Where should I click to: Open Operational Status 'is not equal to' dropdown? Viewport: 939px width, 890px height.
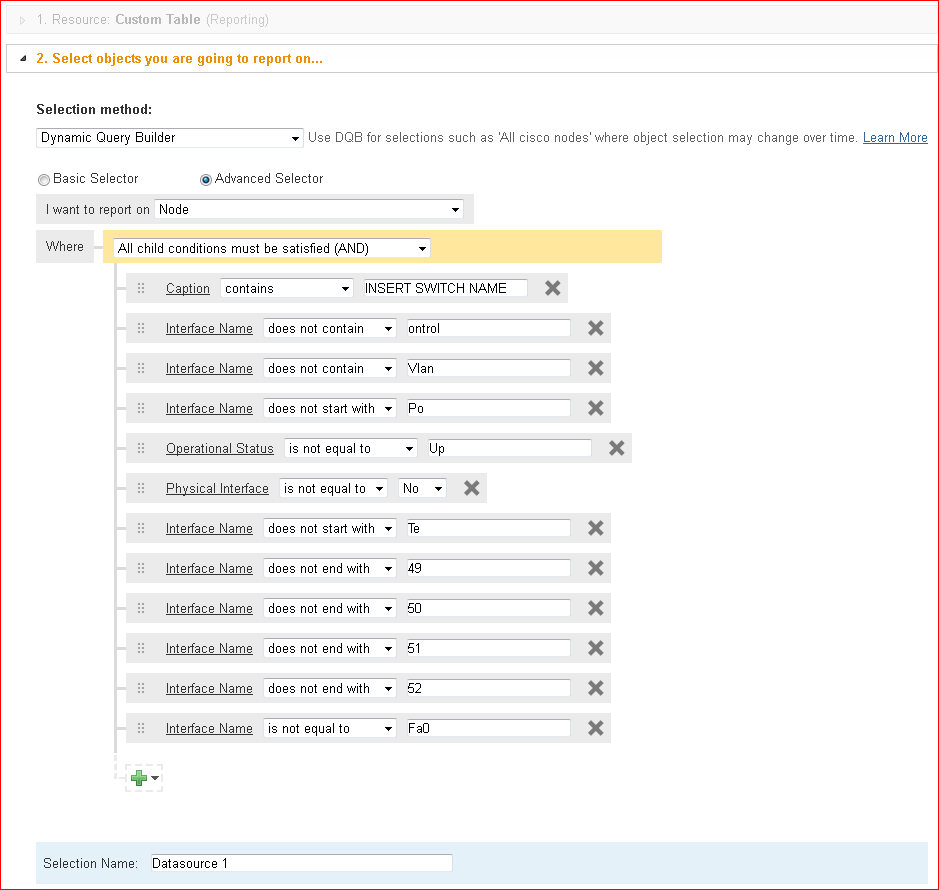350,448
